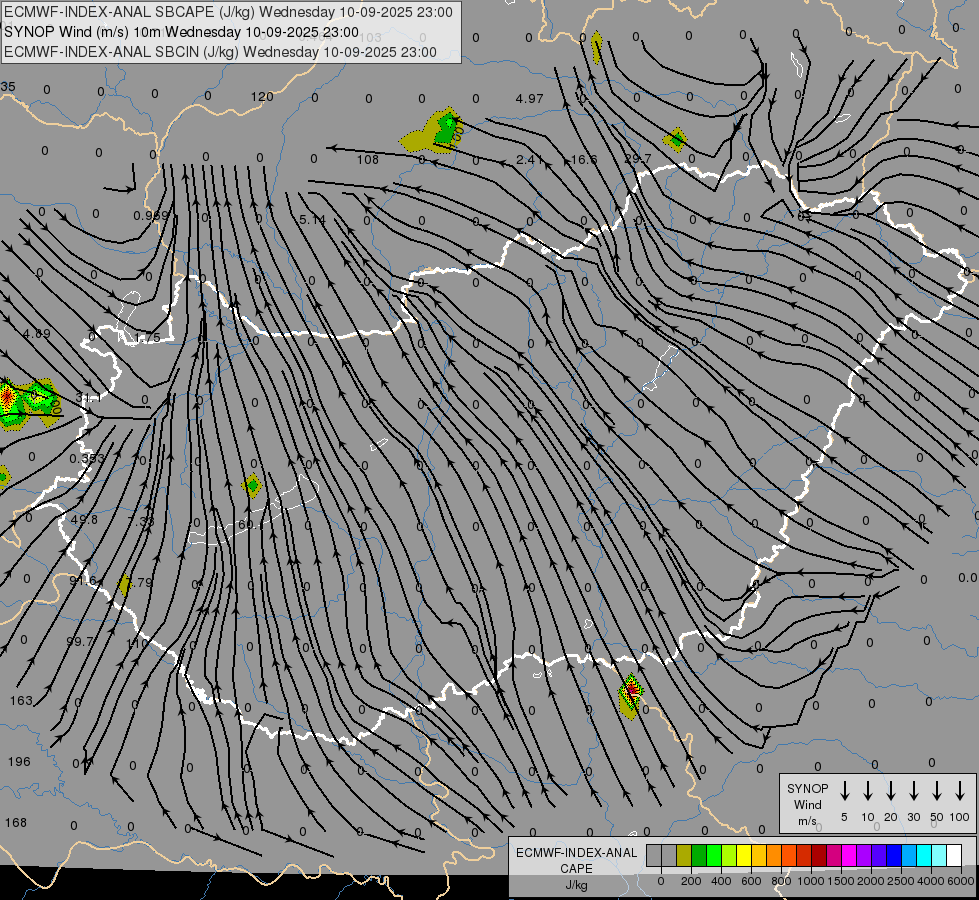The image size is (979, 900).
Task: Select the sky blue CAPE legend swatch
Action: (x=908, y=855)
